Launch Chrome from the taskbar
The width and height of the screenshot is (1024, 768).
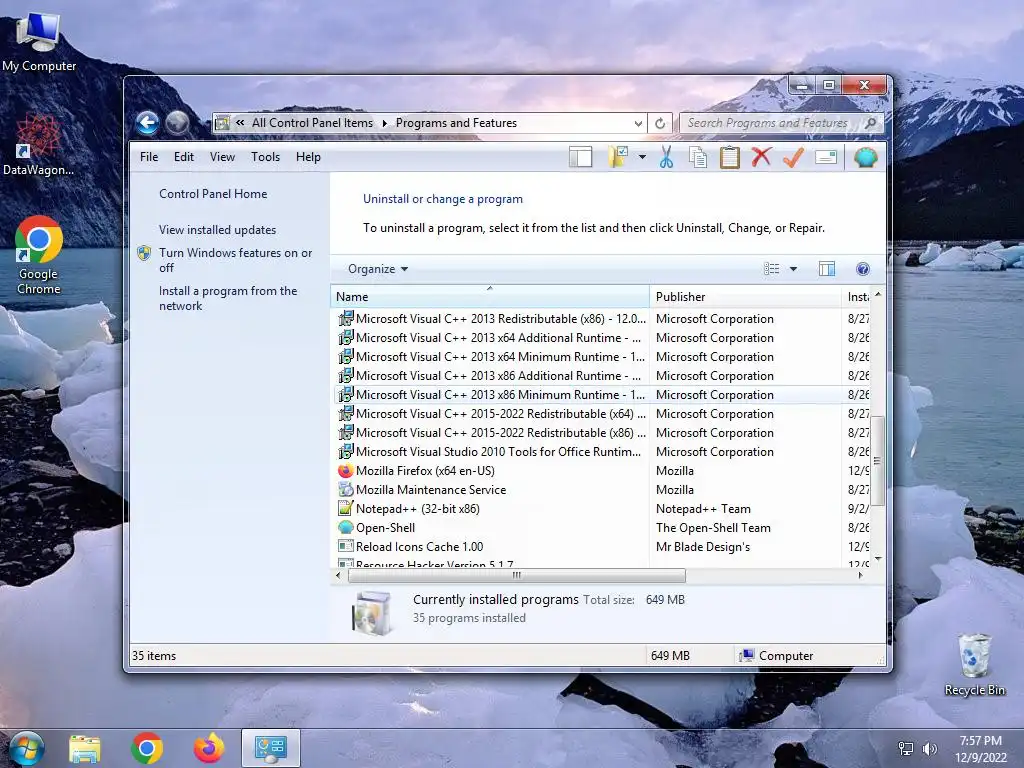pyautogui.click(x=147, y=748)
